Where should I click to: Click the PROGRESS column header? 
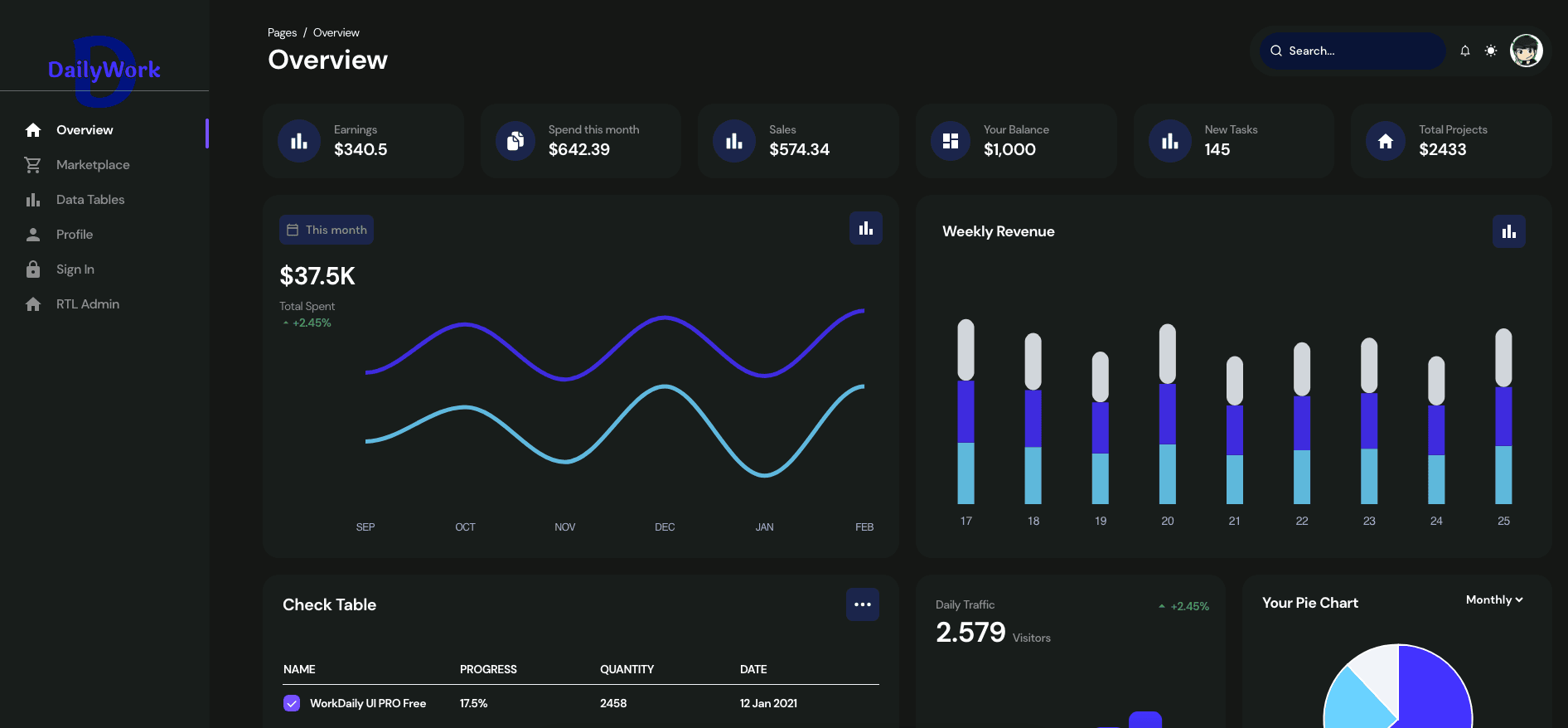click(488, 669)
